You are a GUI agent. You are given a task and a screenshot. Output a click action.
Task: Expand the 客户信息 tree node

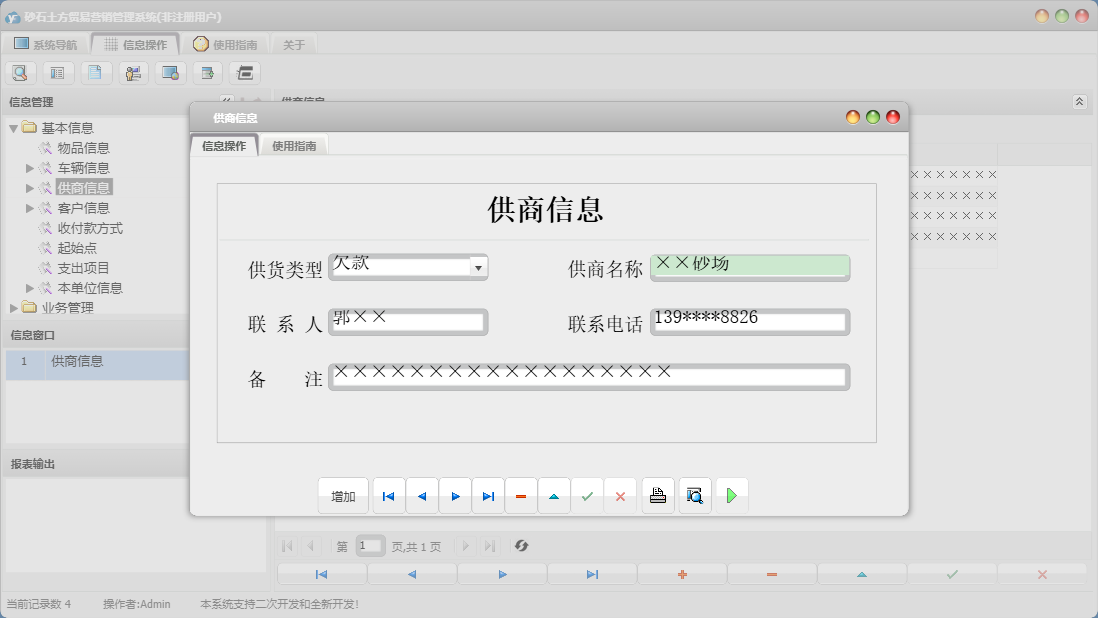click(31, 207)
